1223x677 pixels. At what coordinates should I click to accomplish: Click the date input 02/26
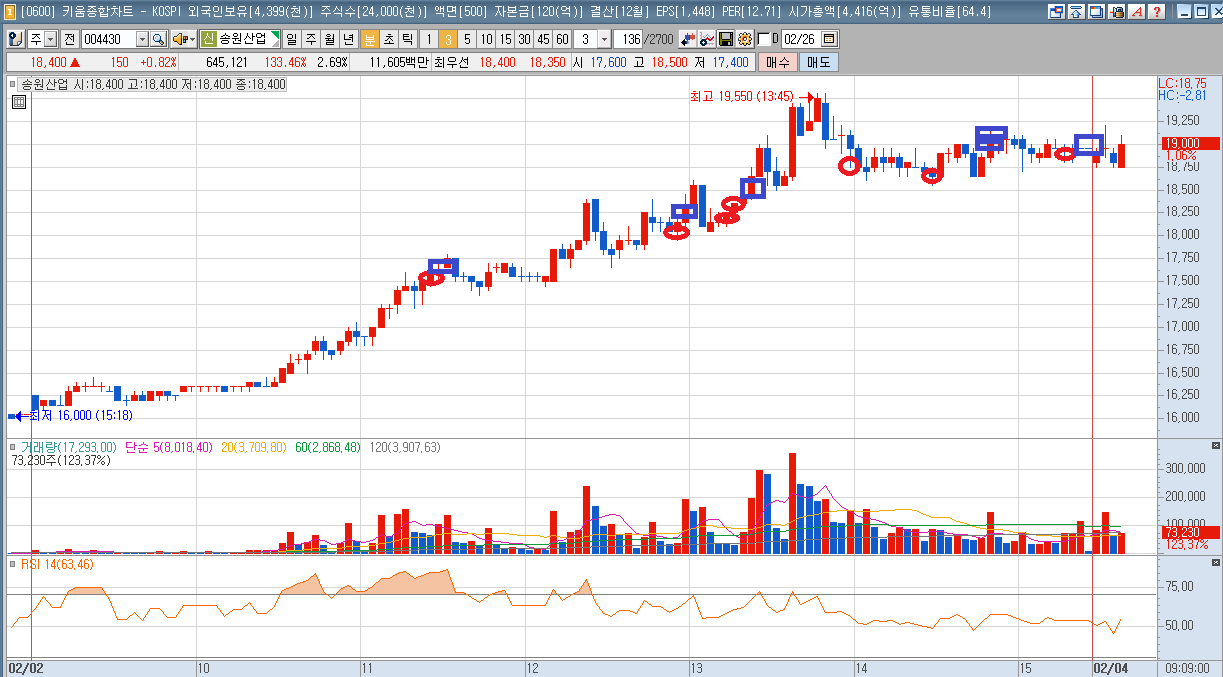799,39
